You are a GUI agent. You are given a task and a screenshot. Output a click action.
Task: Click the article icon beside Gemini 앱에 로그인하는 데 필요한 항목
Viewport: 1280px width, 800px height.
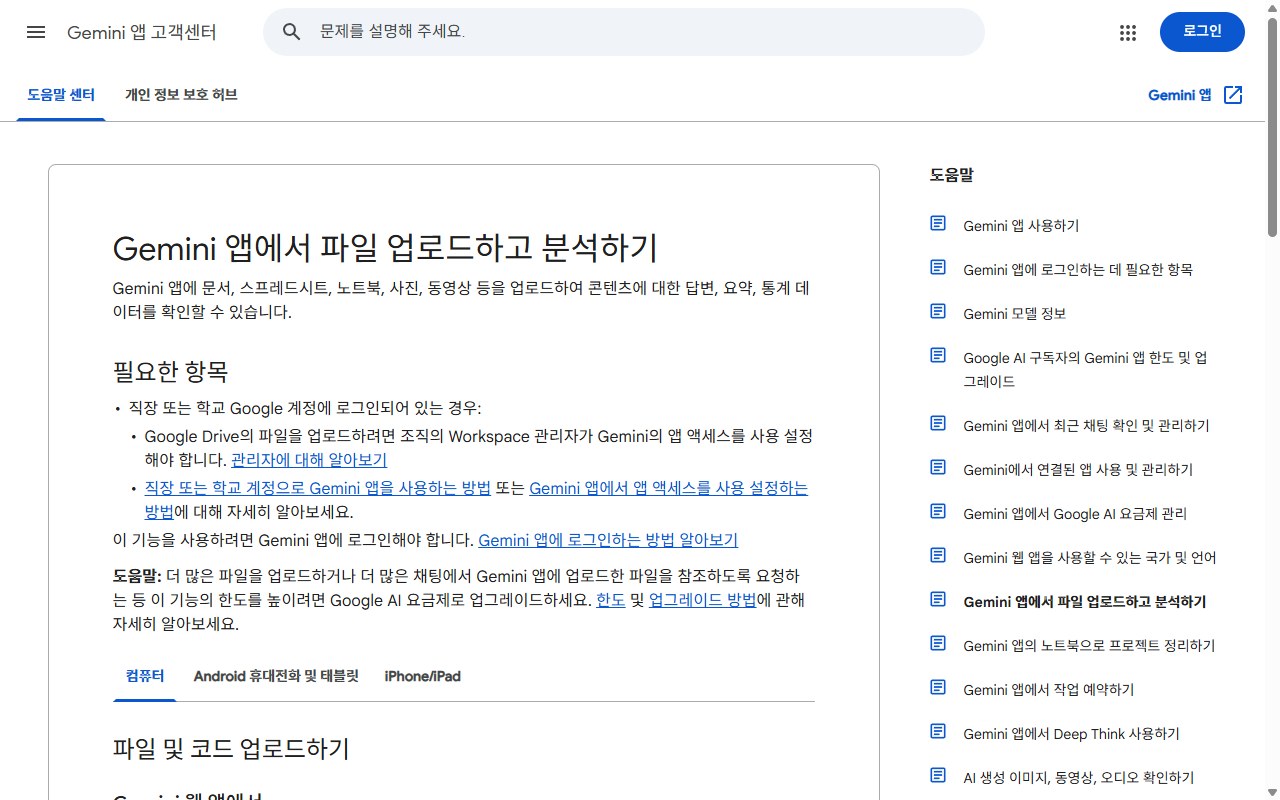coord(938,268)
